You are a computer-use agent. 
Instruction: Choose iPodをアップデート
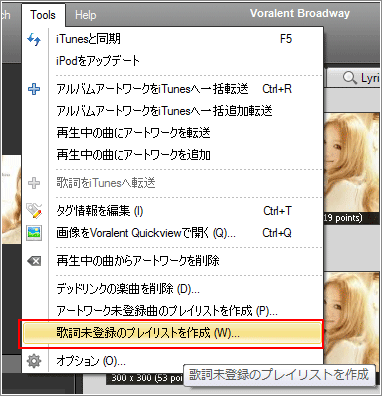[x=173, y=61]
